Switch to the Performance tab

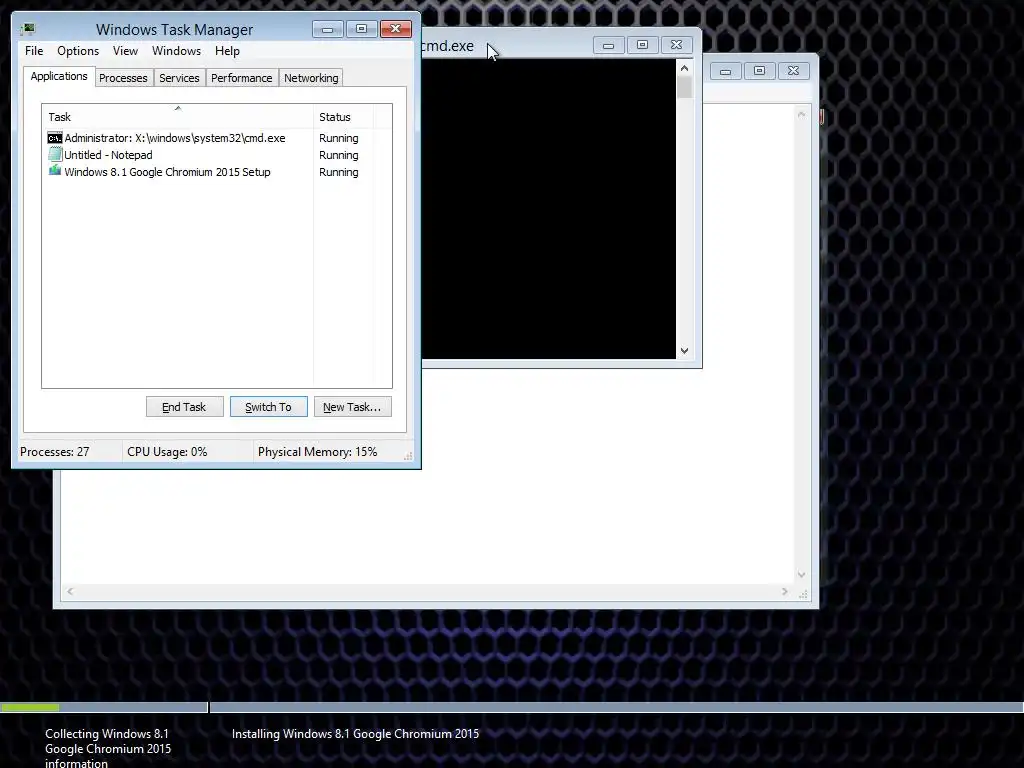click(242, 78)
